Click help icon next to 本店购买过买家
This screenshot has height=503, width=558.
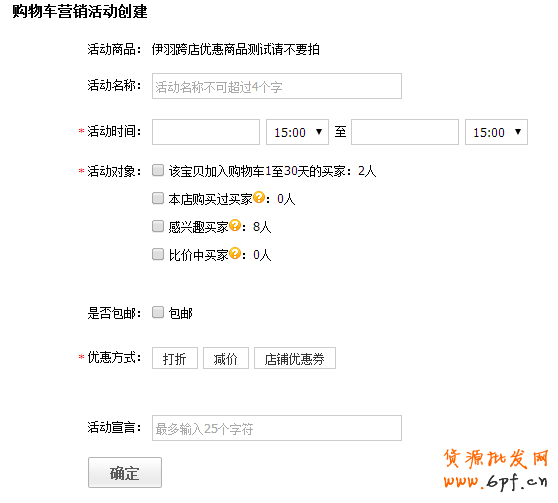click(259, 197)
